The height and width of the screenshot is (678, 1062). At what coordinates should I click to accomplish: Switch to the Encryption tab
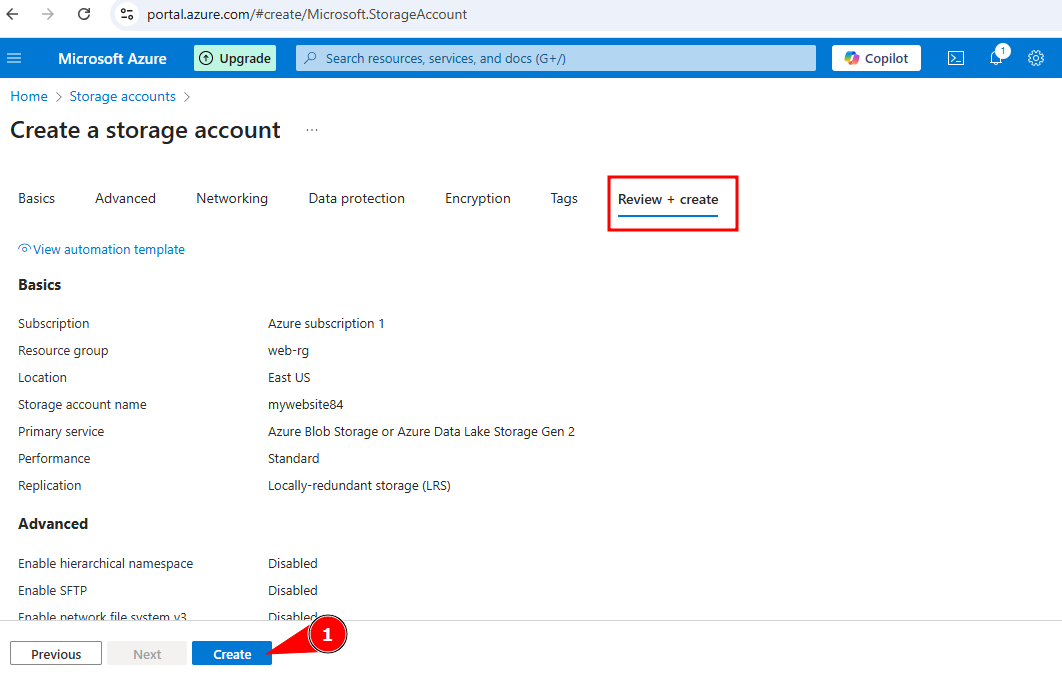pos(477,198)
